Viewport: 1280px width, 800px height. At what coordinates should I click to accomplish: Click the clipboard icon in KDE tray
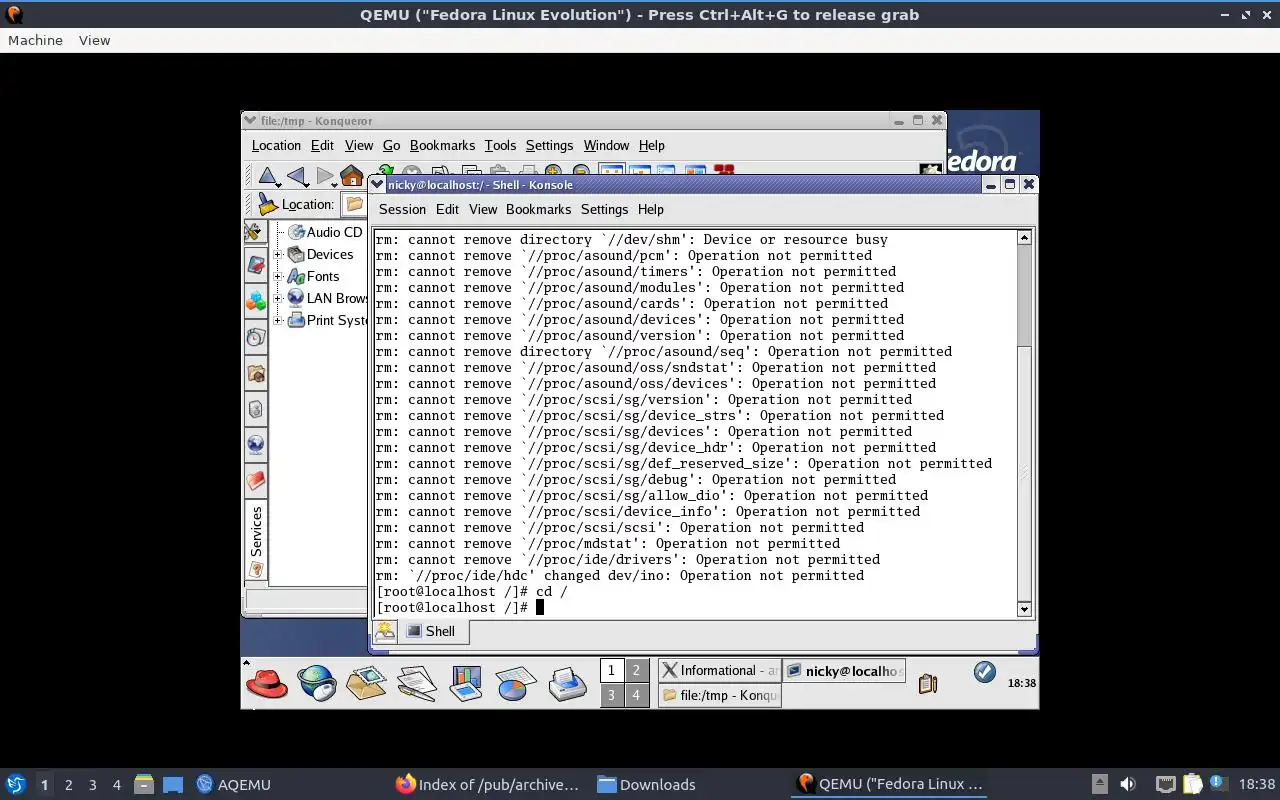click(928, 683)
